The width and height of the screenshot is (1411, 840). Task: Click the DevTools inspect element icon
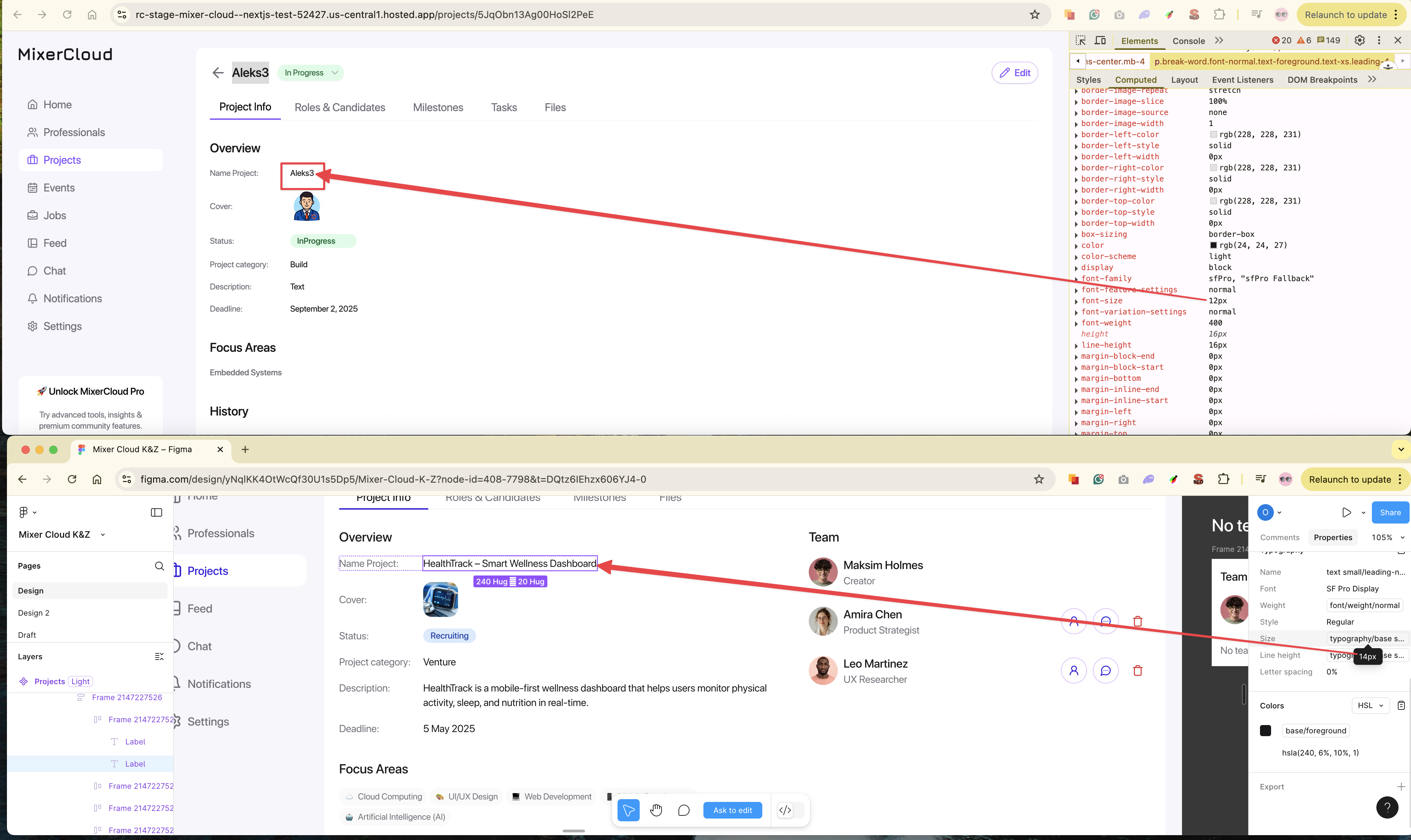pos(1080,41)
